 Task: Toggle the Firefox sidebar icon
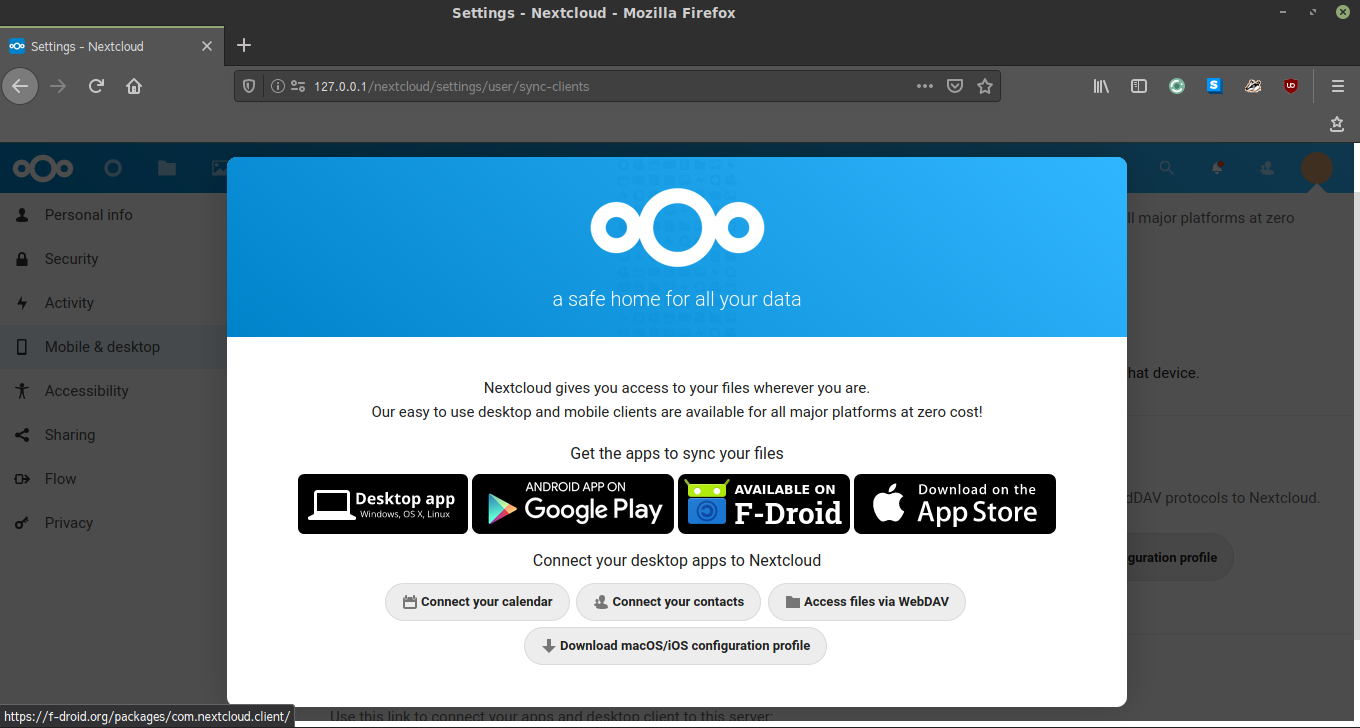[1139, 86]
